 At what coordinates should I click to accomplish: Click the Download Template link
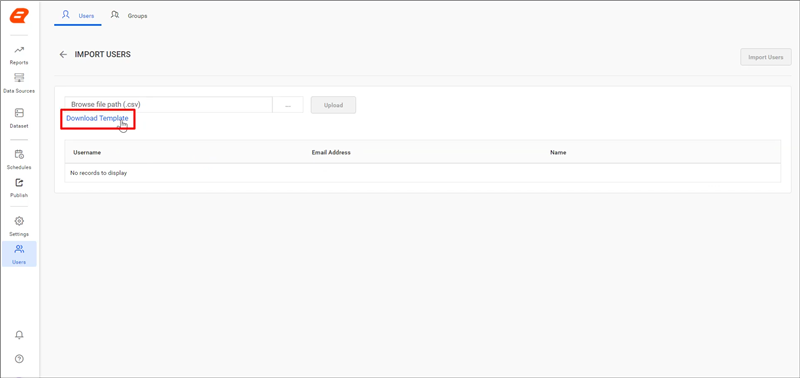tap(97, 118)
